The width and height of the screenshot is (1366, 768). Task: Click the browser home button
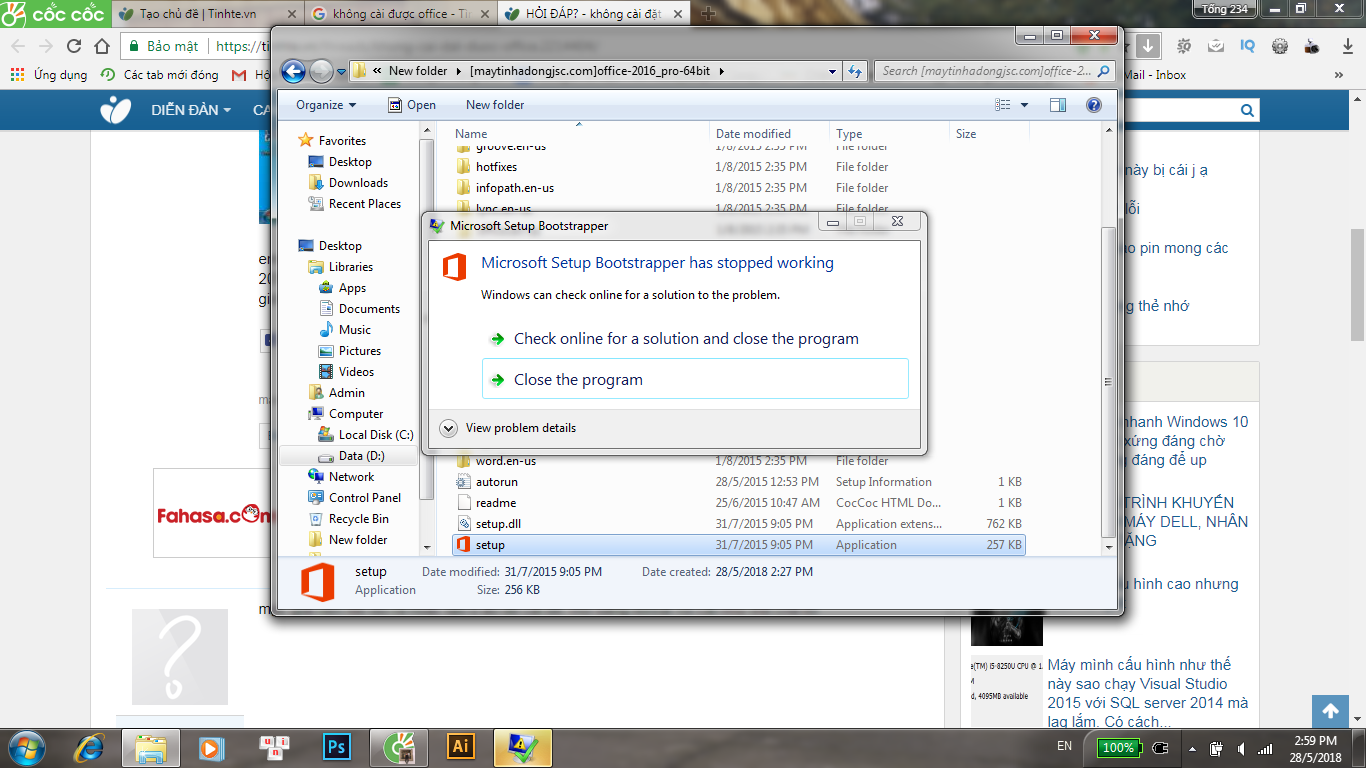tap(102, 46)
